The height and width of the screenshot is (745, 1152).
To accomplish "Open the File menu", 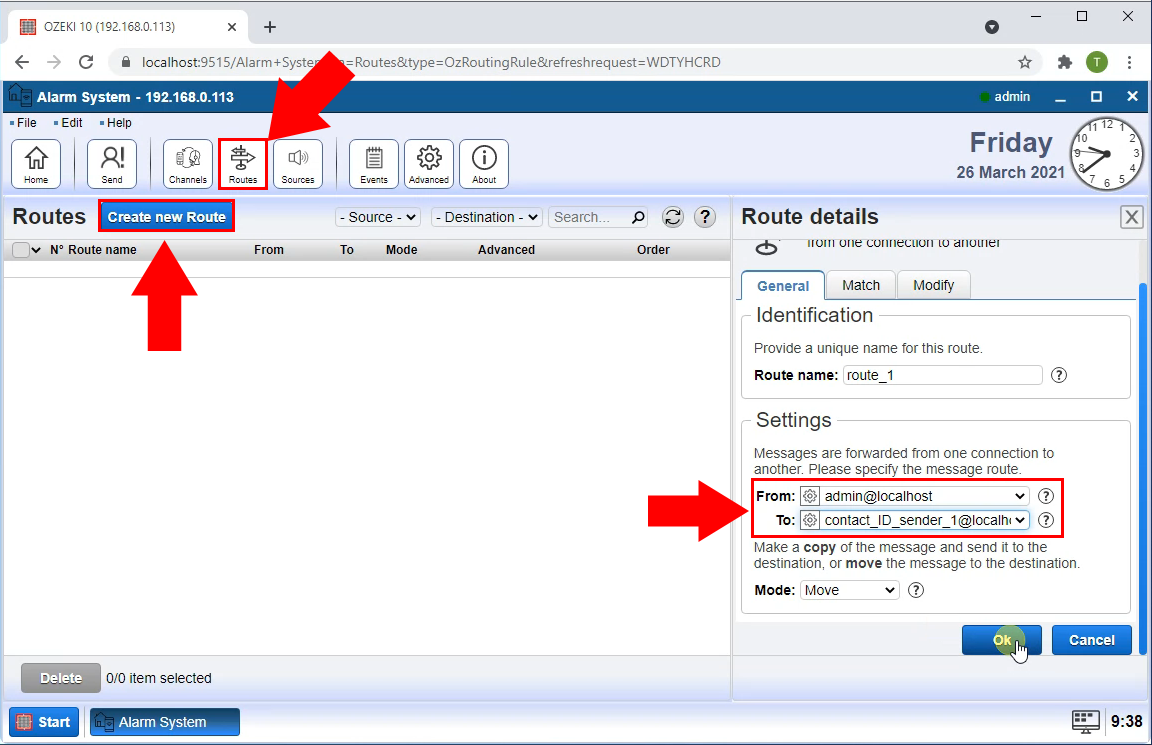I will 26,123.
